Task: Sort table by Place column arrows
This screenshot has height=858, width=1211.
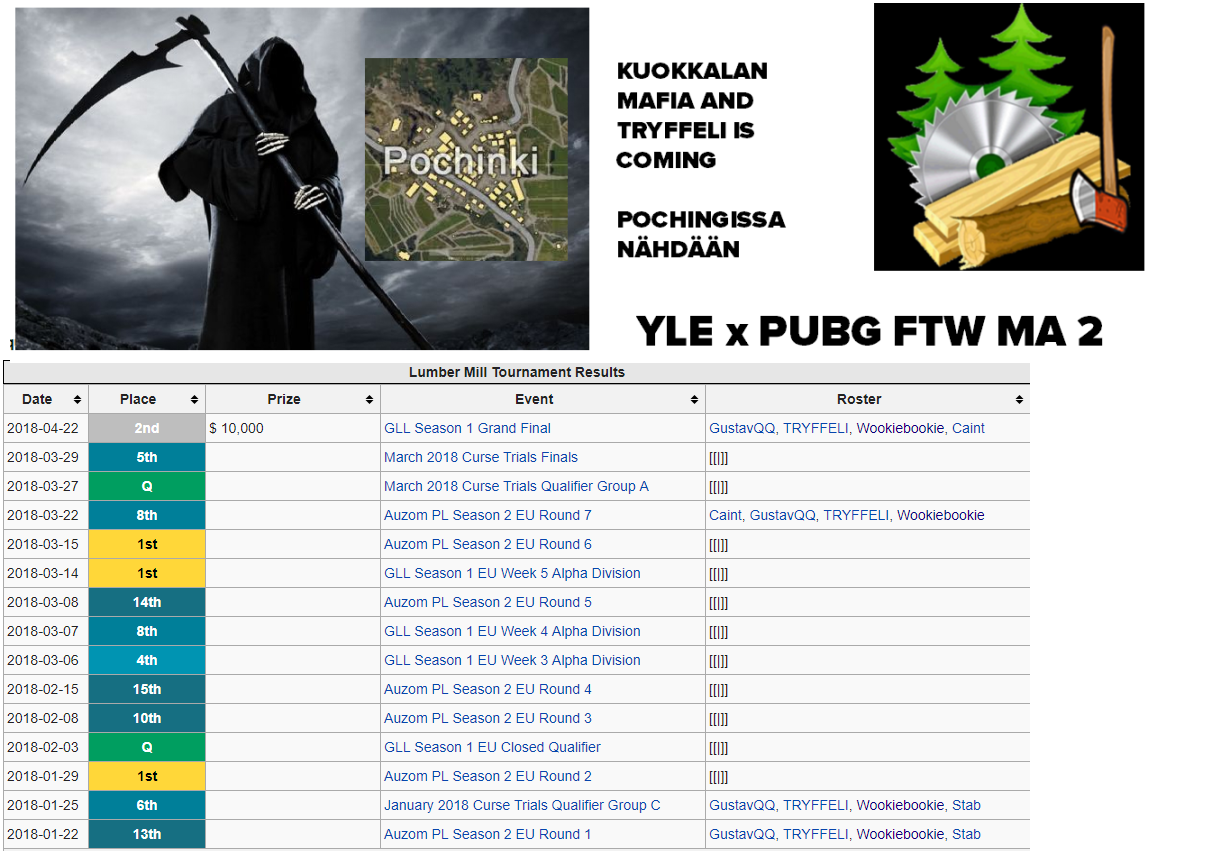Action: pyautogui.click(x=194, y=399)
